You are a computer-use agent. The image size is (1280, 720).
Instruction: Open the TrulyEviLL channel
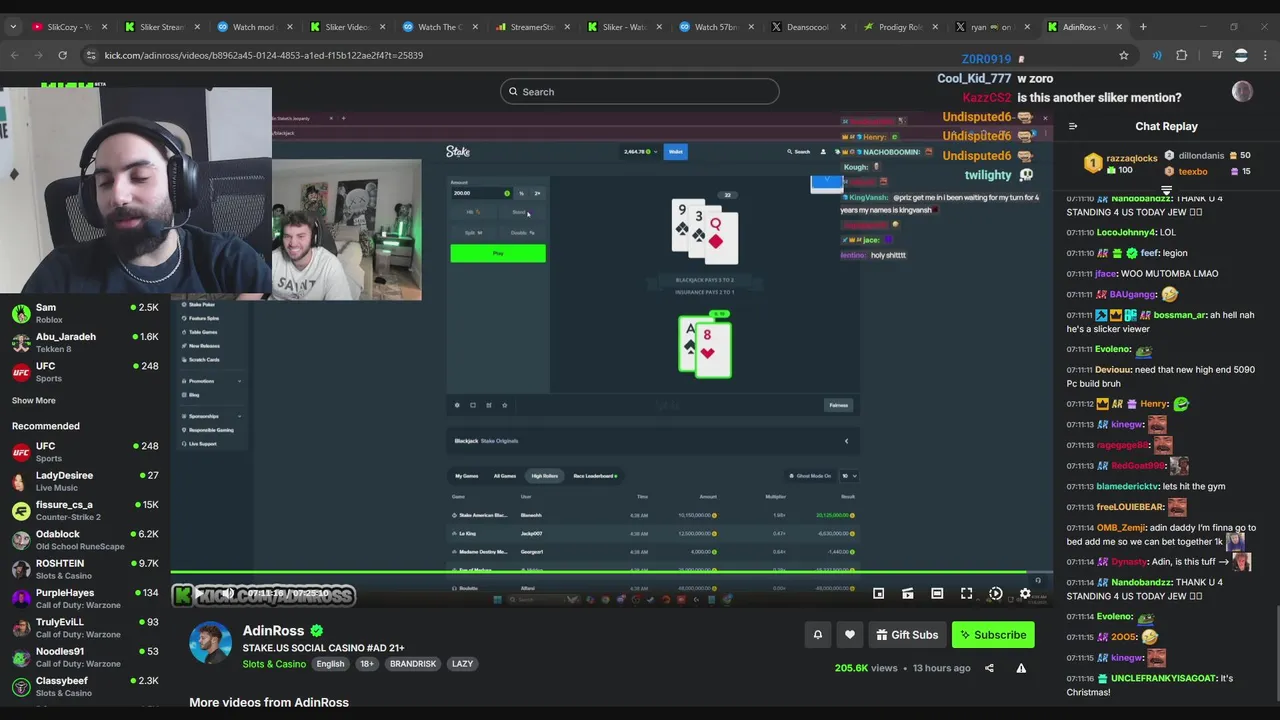click(x=85, y=628)
